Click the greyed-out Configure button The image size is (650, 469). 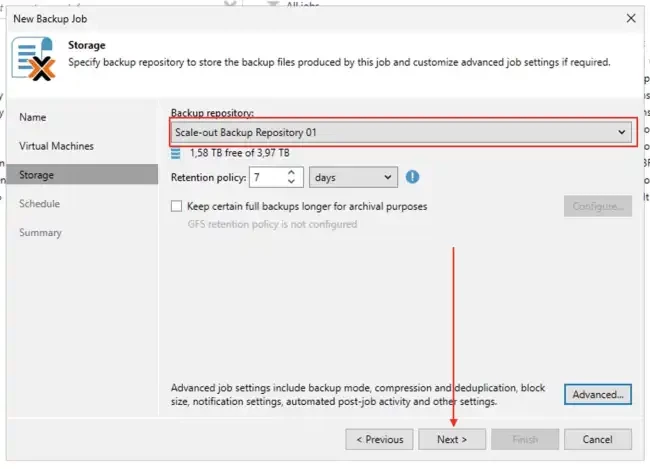pos(598,206)
